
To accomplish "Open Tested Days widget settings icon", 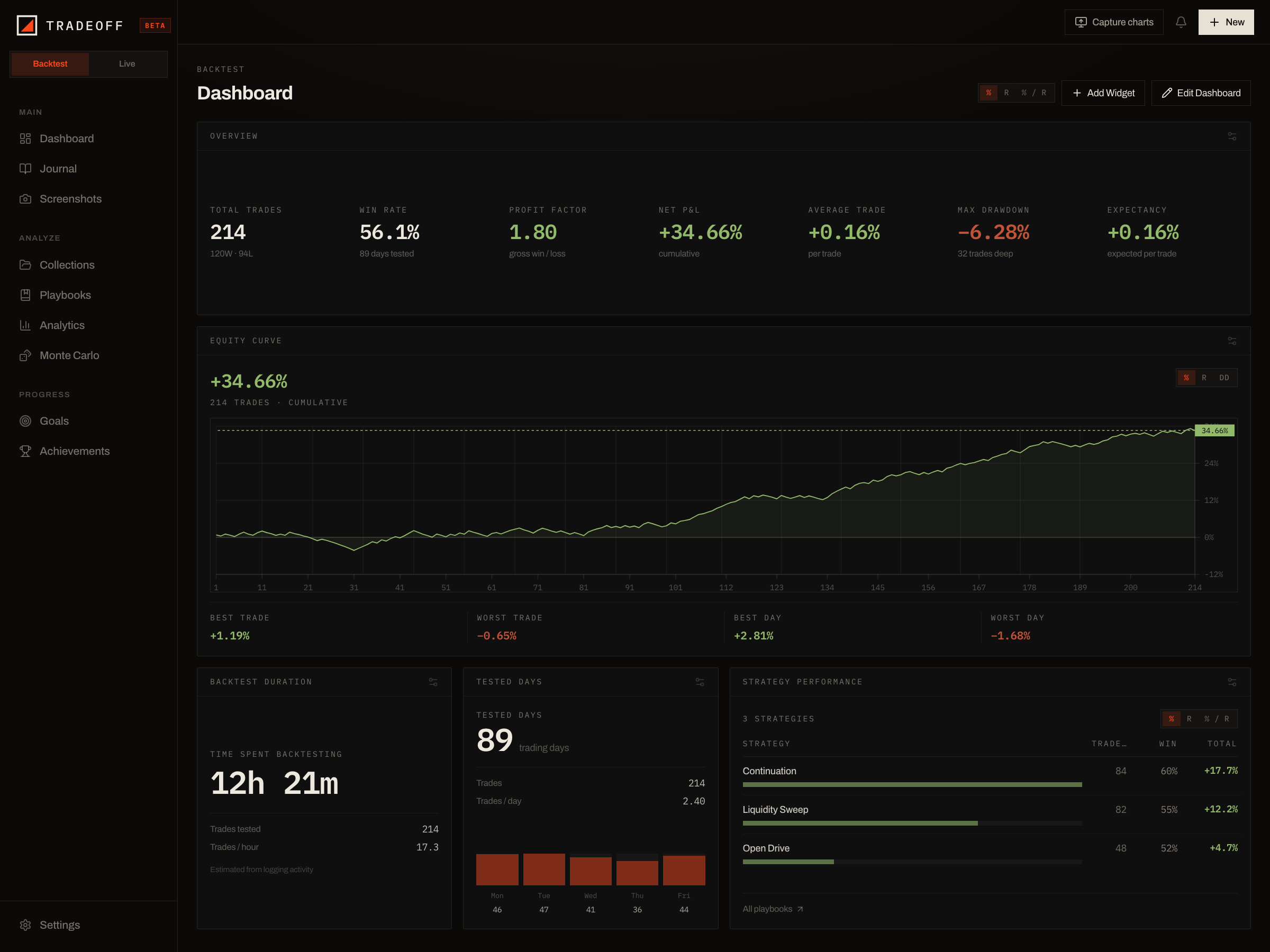I will click(700, 682).
